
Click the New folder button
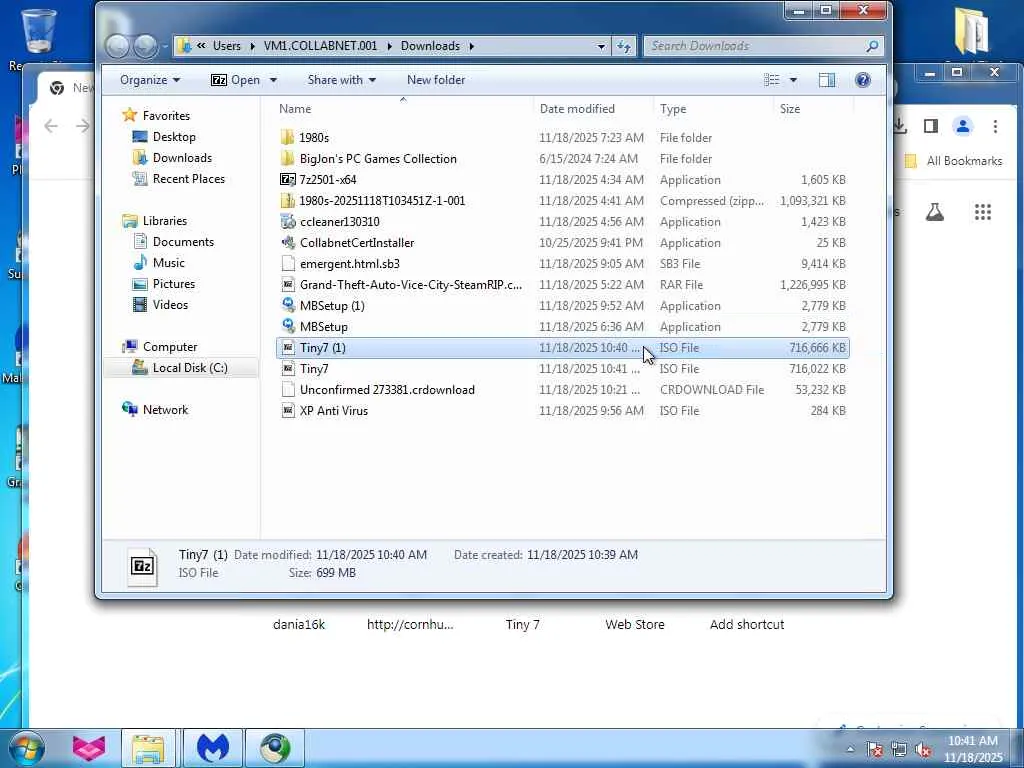pyautogui.click(x=436, y=80)
